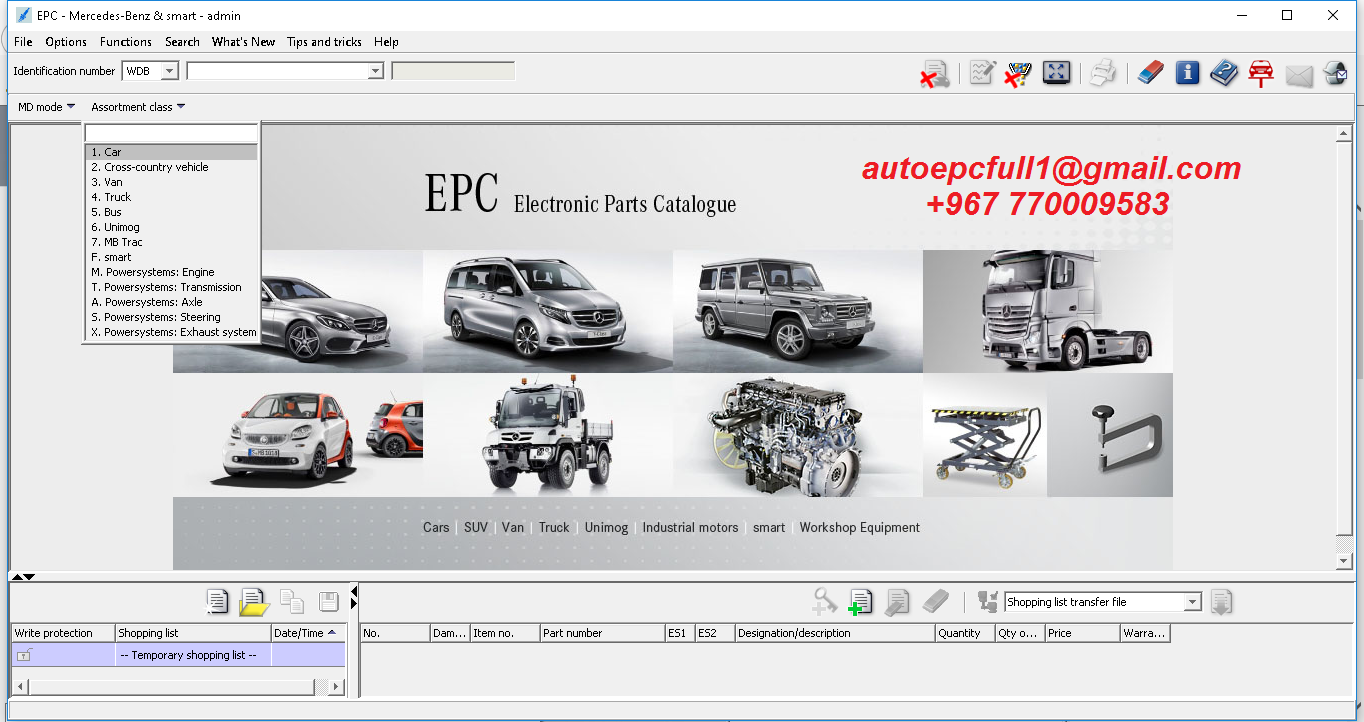Open the MD mode dropdown

(x=46, y=107)
